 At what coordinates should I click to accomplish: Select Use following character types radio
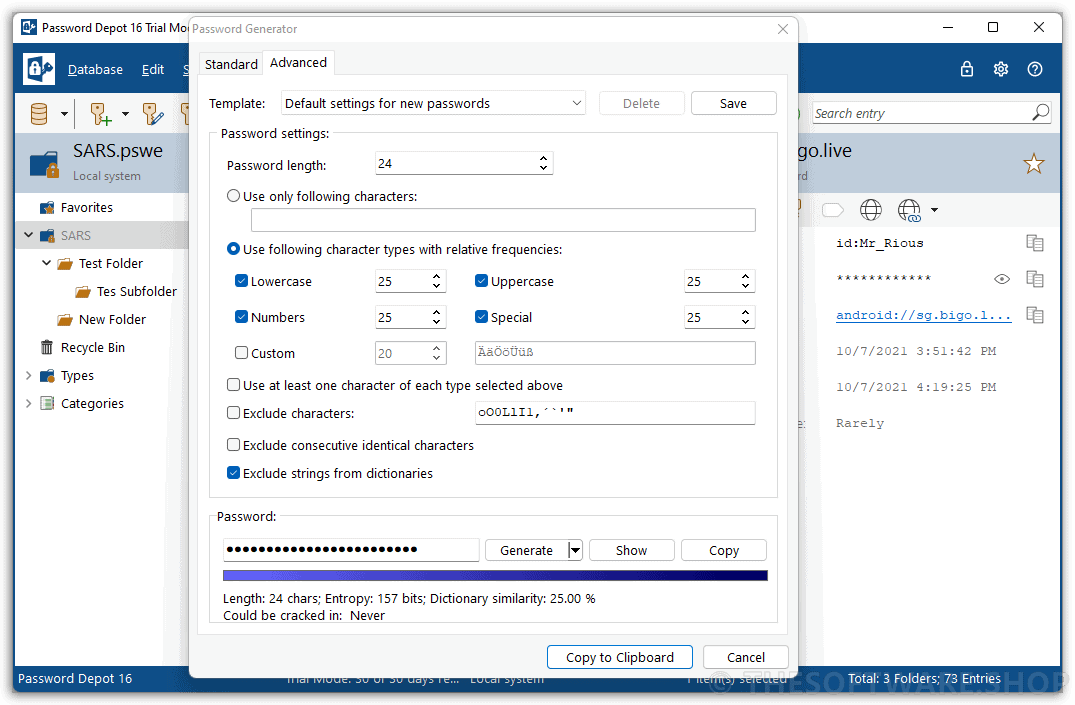(x=233, y=249)
